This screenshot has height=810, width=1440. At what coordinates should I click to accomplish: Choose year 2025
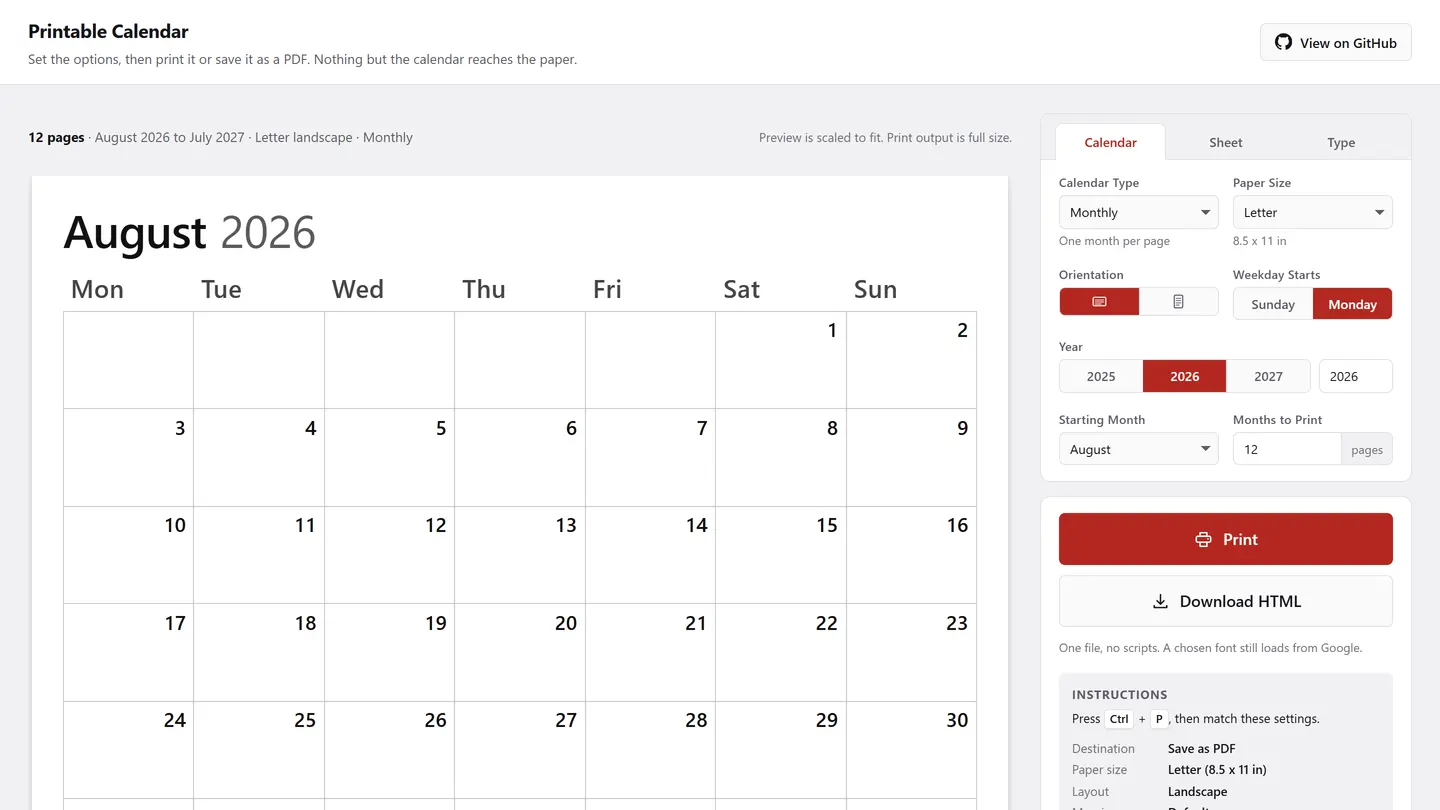[x=1101, y=376]
